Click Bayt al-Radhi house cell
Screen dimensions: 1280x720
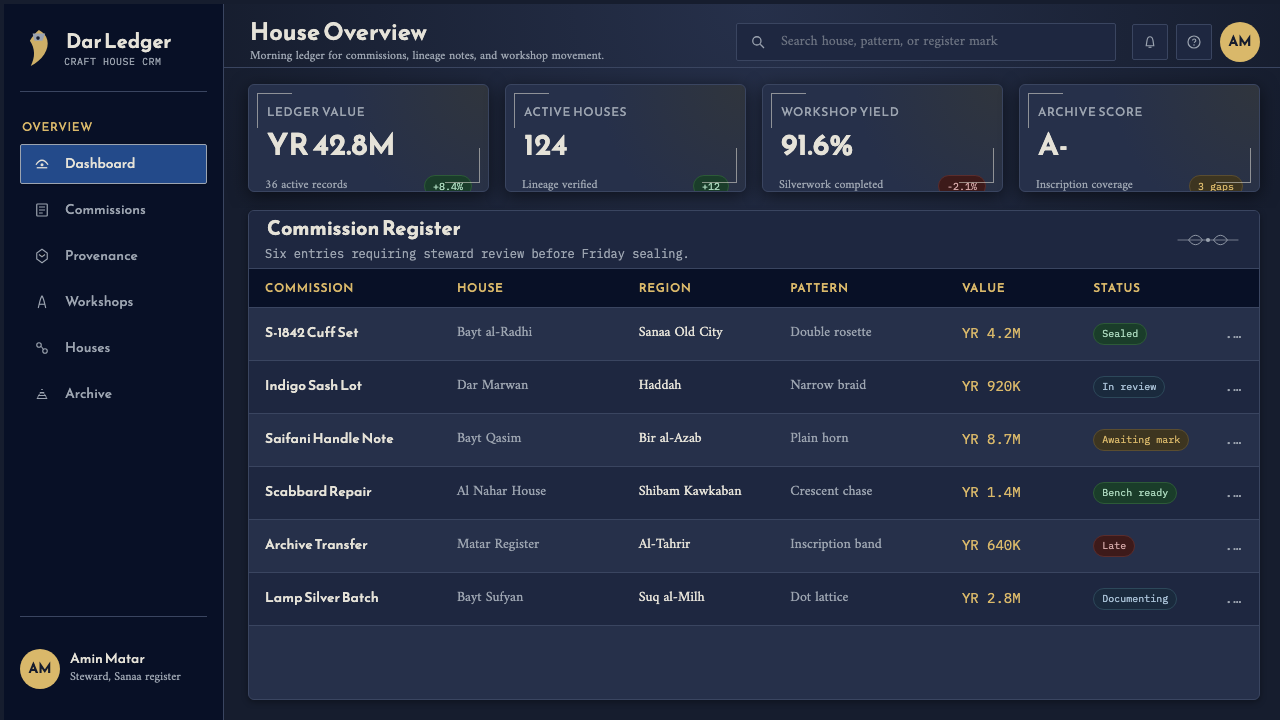pyautogui.click(x=494, y=332)
